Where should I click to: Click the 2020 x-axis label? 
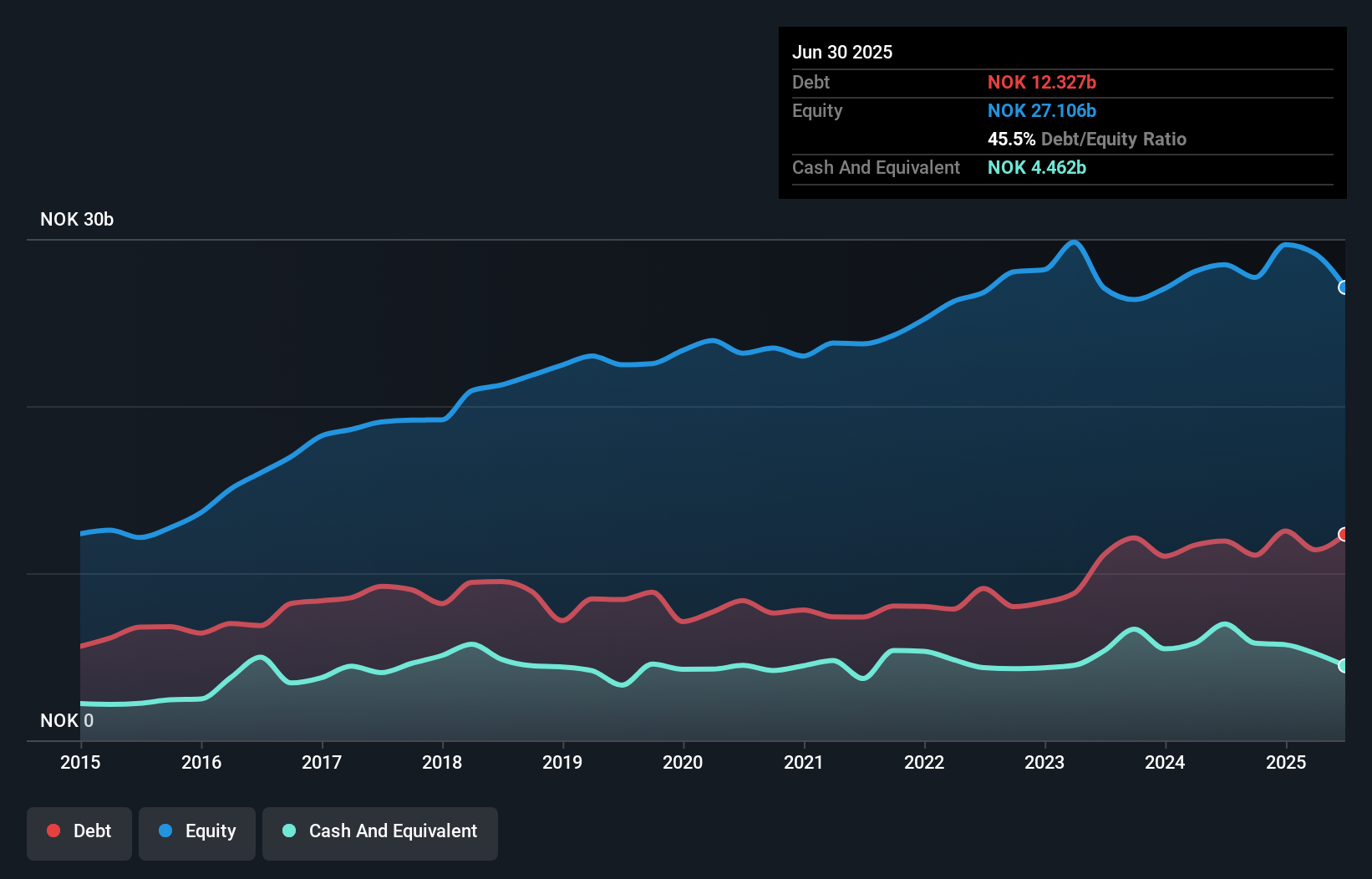click(683, 762)
